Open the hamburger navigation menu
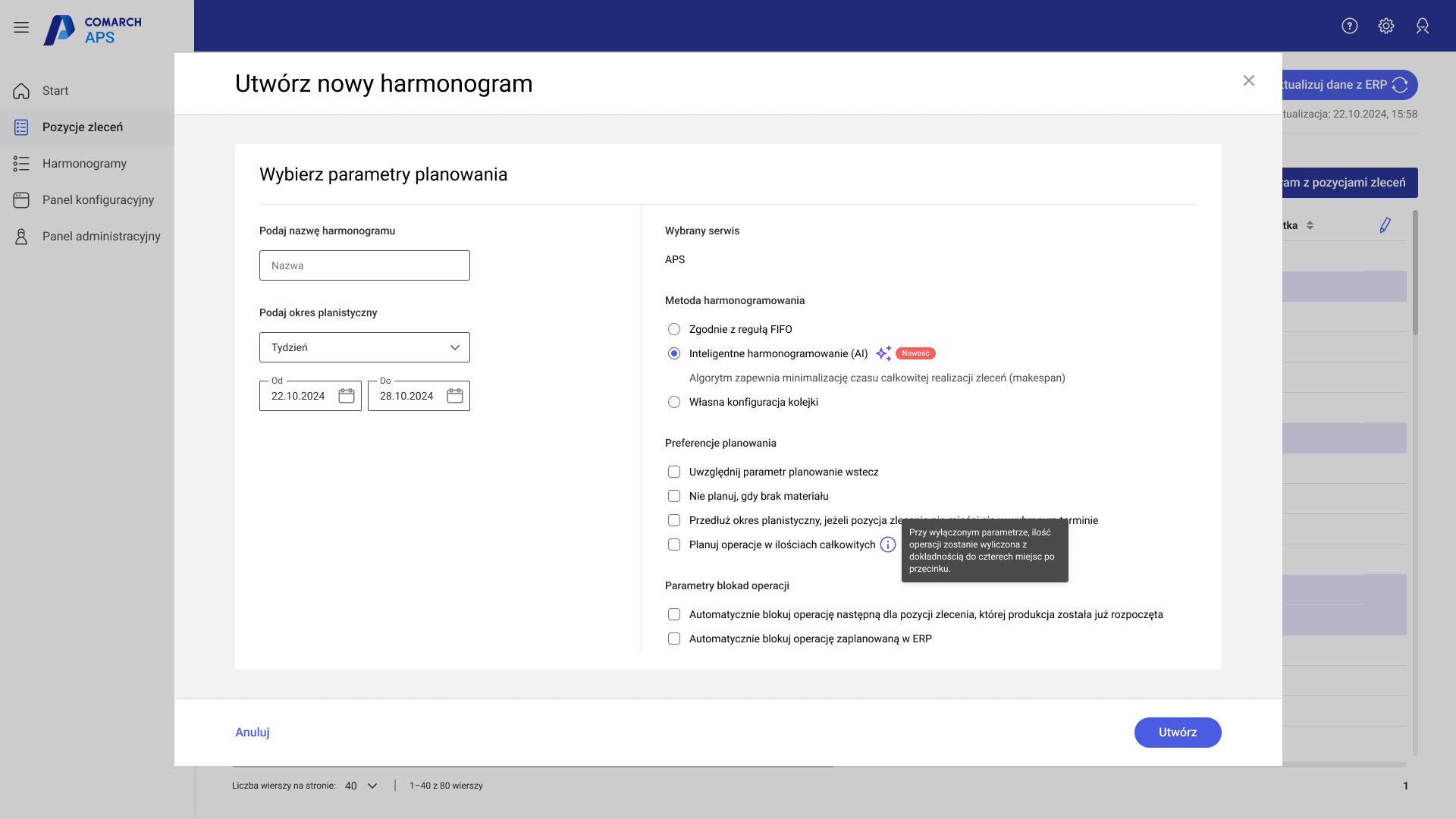This screenshot has width=1456, height=819. pos(21,27)
